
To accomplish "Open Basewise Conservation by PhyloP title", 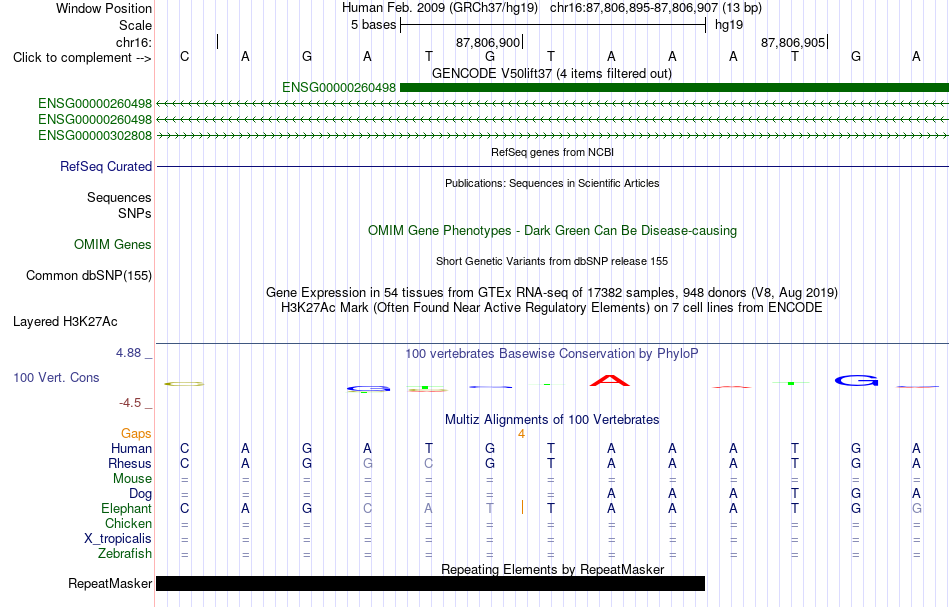I will pyautogui.click(x=552, y=354).
